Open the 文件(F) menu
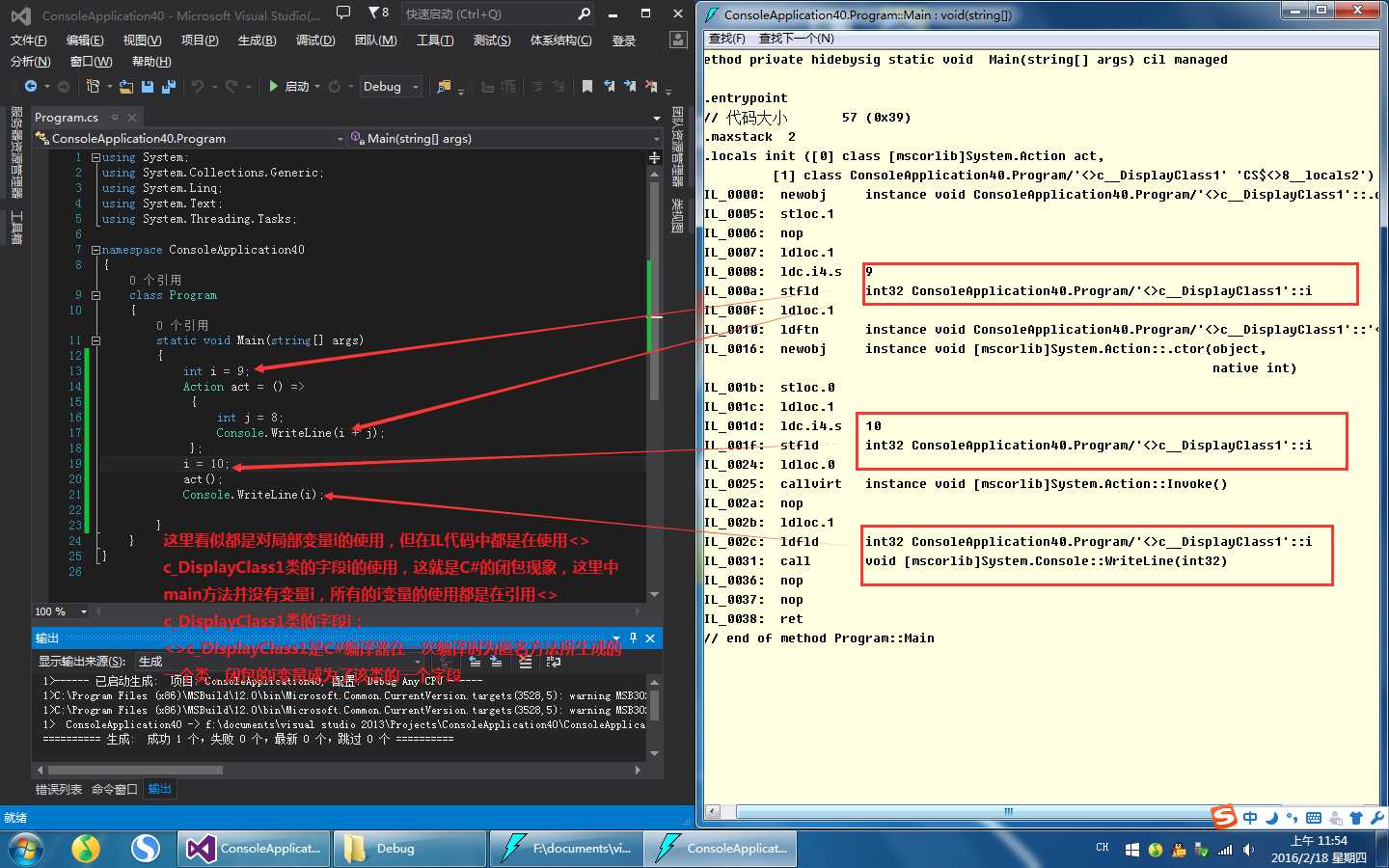The width and height of the screenshot is (1389, 868). (x=29, y=41)
